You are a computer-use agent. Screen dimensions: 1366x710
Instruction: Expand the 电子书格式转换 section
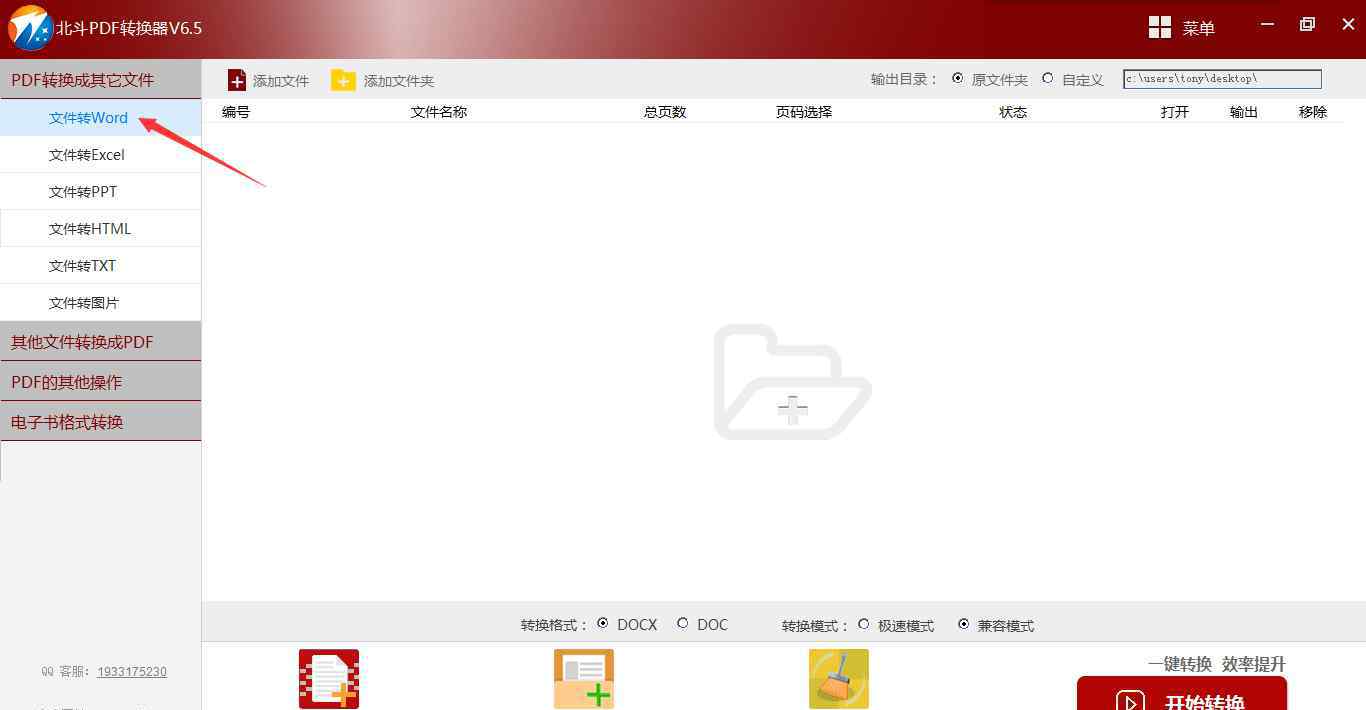pyautogui.click(x=100, y=422)
